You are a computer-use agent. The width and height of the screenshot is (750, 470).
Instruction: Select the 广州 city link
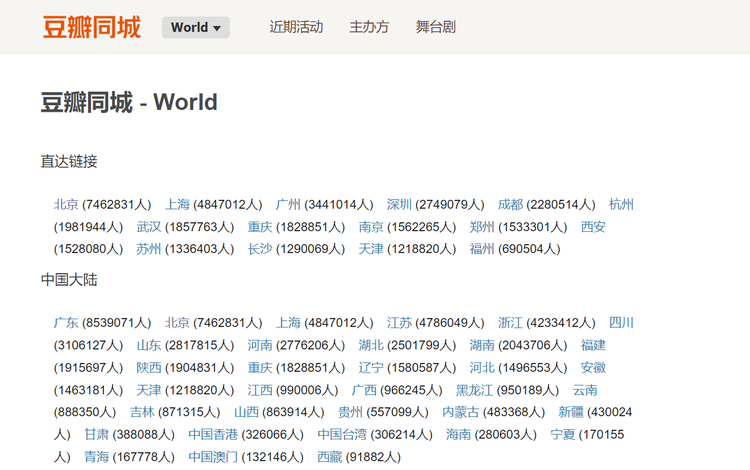288,205
